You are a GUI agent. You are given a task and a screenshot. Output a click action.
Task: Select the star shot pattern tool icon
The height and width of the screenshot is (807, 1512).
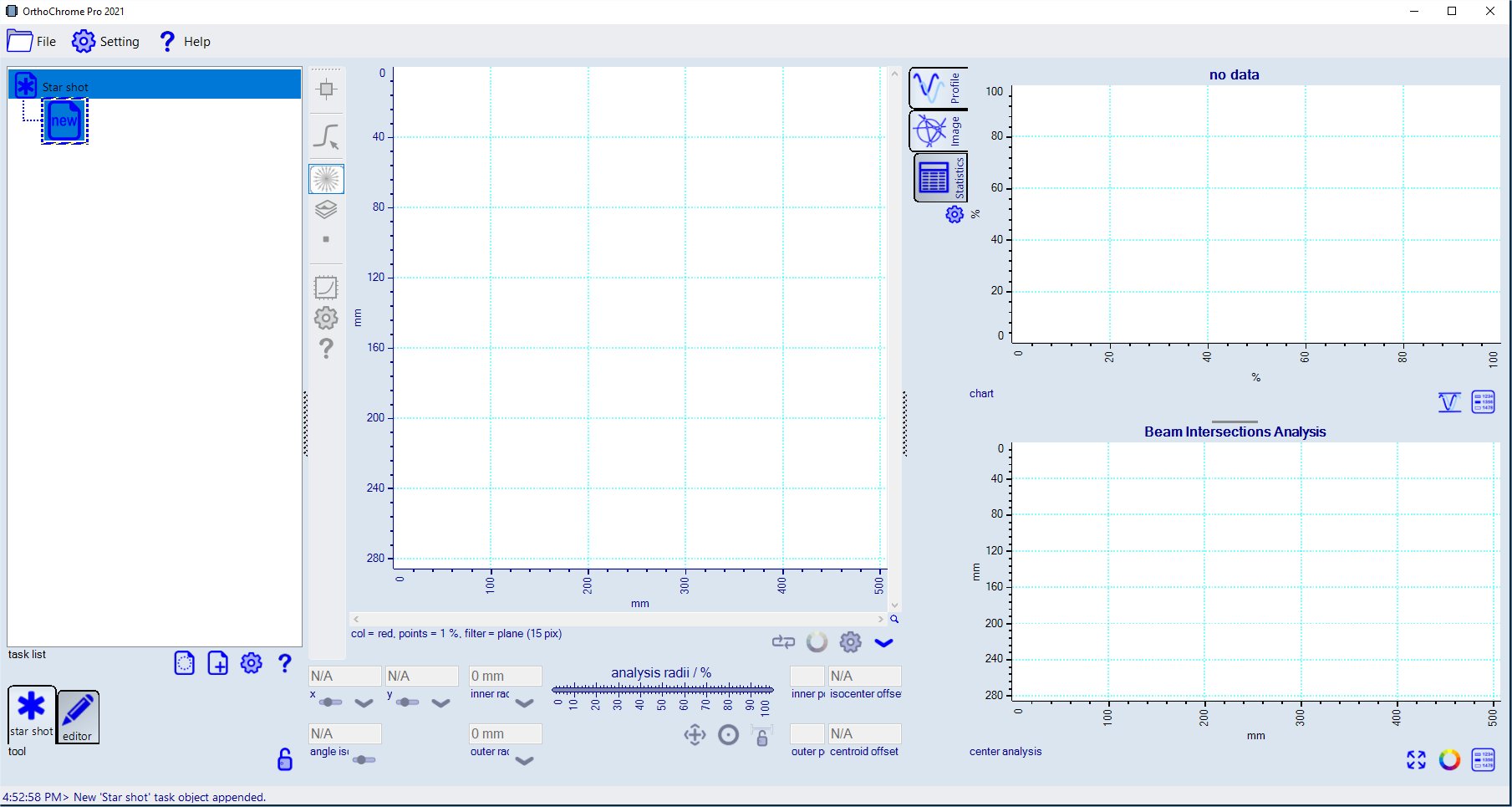coord(326,179)
